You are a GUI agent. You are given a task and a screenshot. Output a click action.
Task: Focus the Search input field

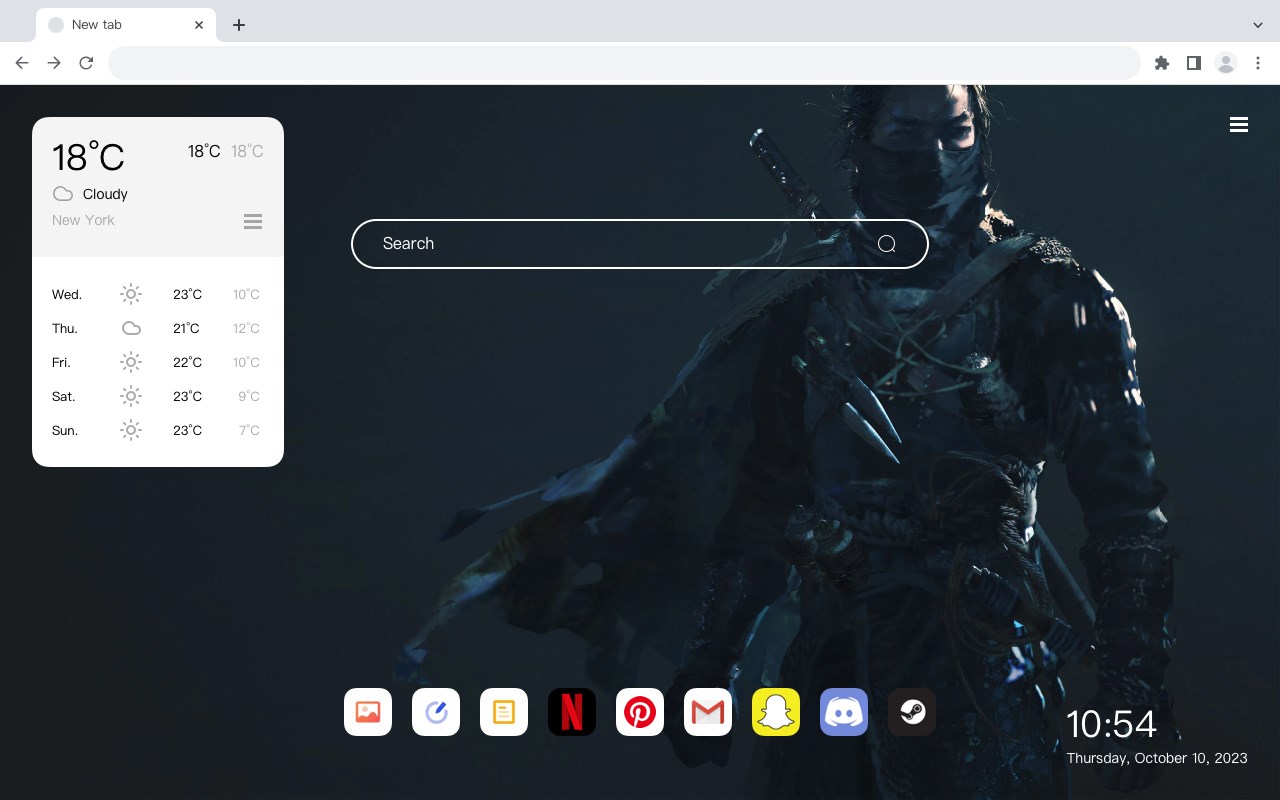tap(640, 244)
